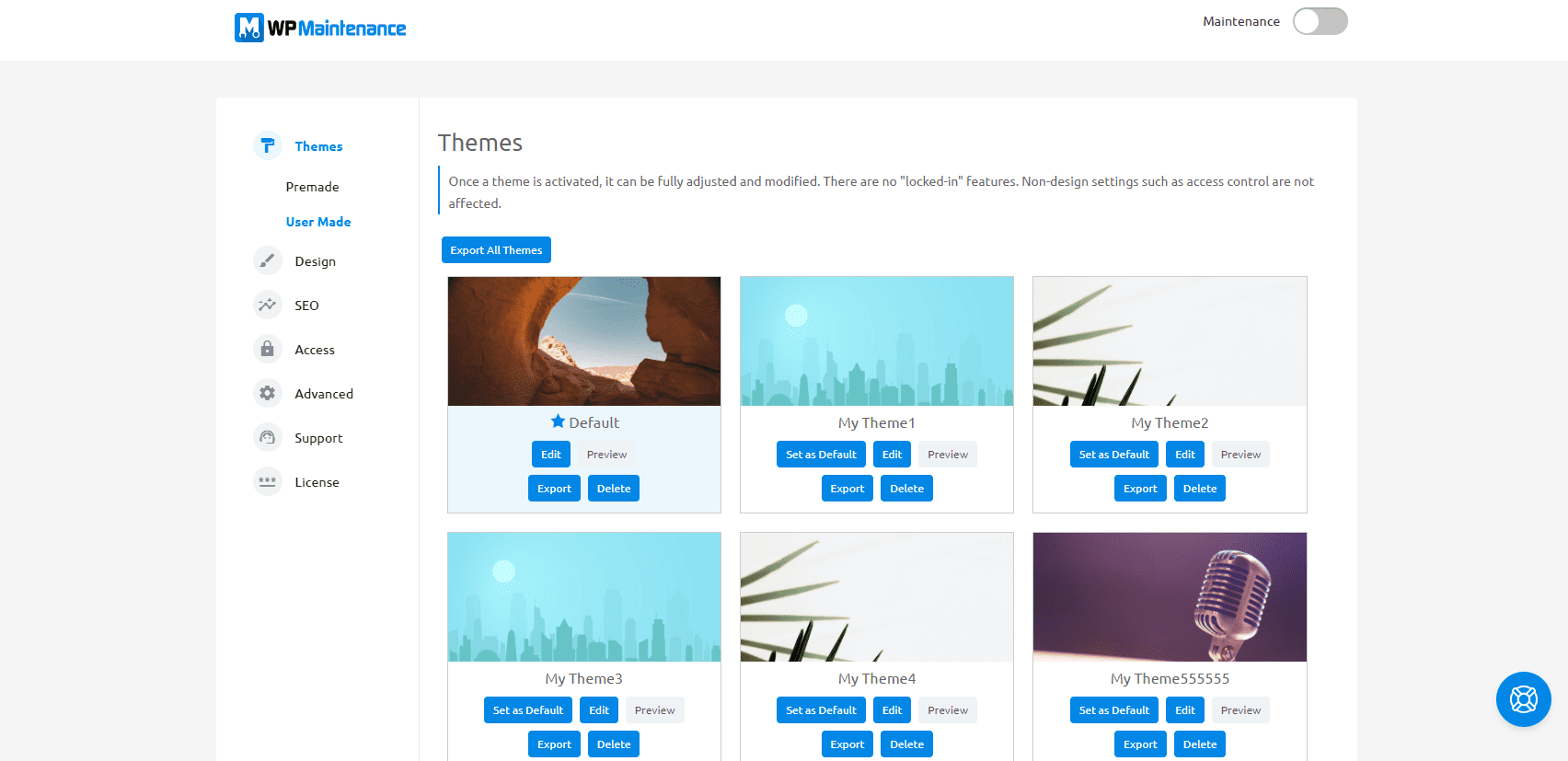Export the Default theme
Image resolution: width=1568 pixels, height=761 pixels.
tap(554, 489)
